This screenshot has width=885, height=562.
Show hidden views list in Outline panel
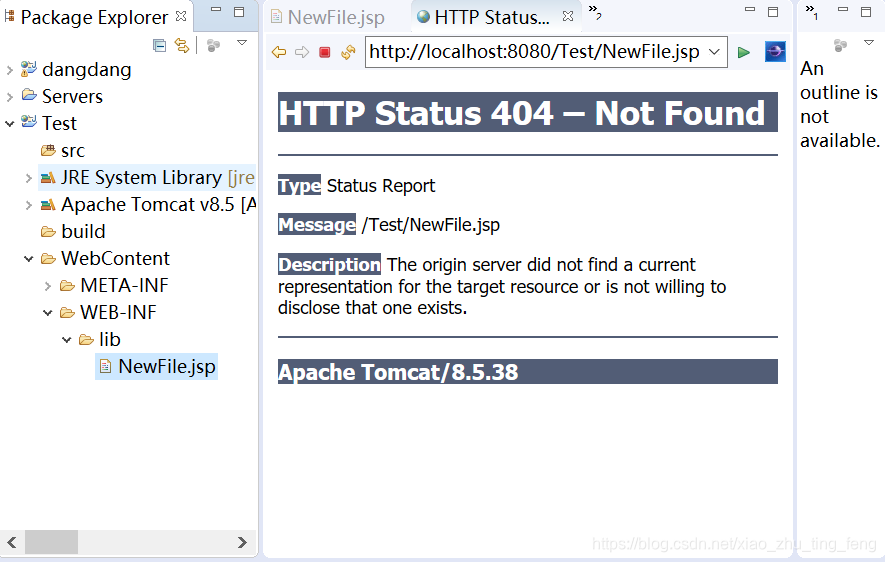(811, 12)
